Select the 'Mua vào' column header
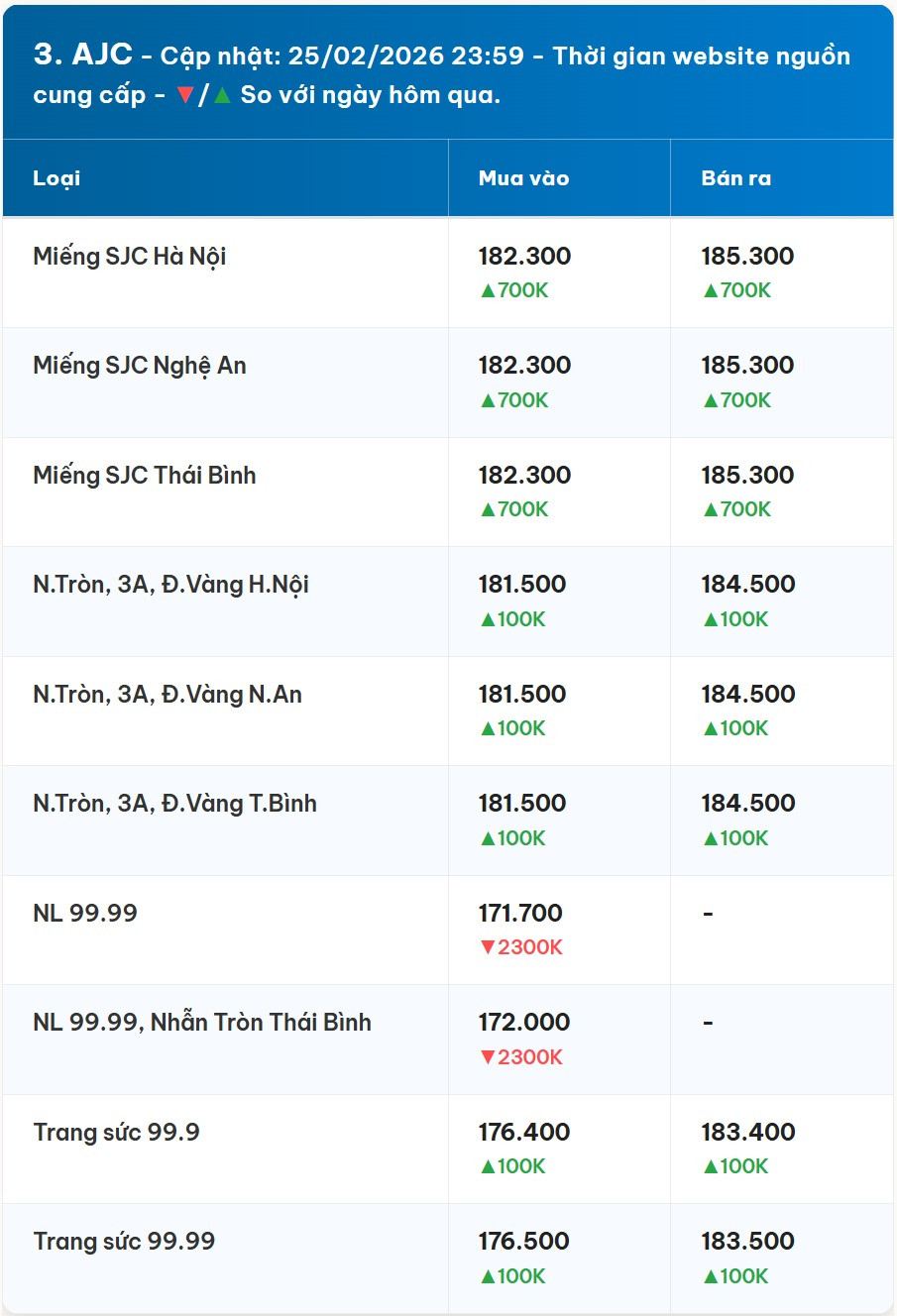 [x=523, y=179]
